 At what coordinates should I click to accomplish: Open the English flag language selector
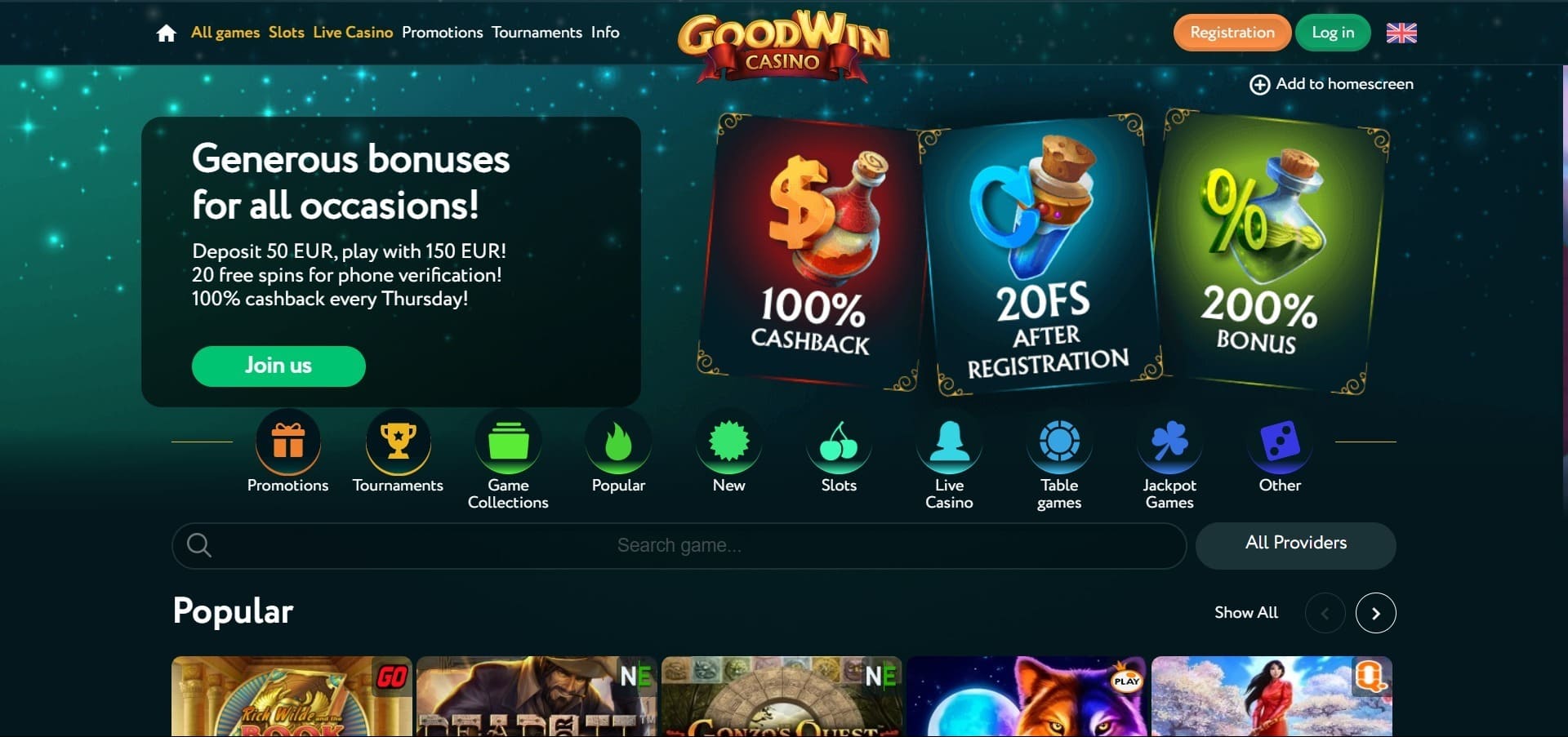(x=1401, y=33)
